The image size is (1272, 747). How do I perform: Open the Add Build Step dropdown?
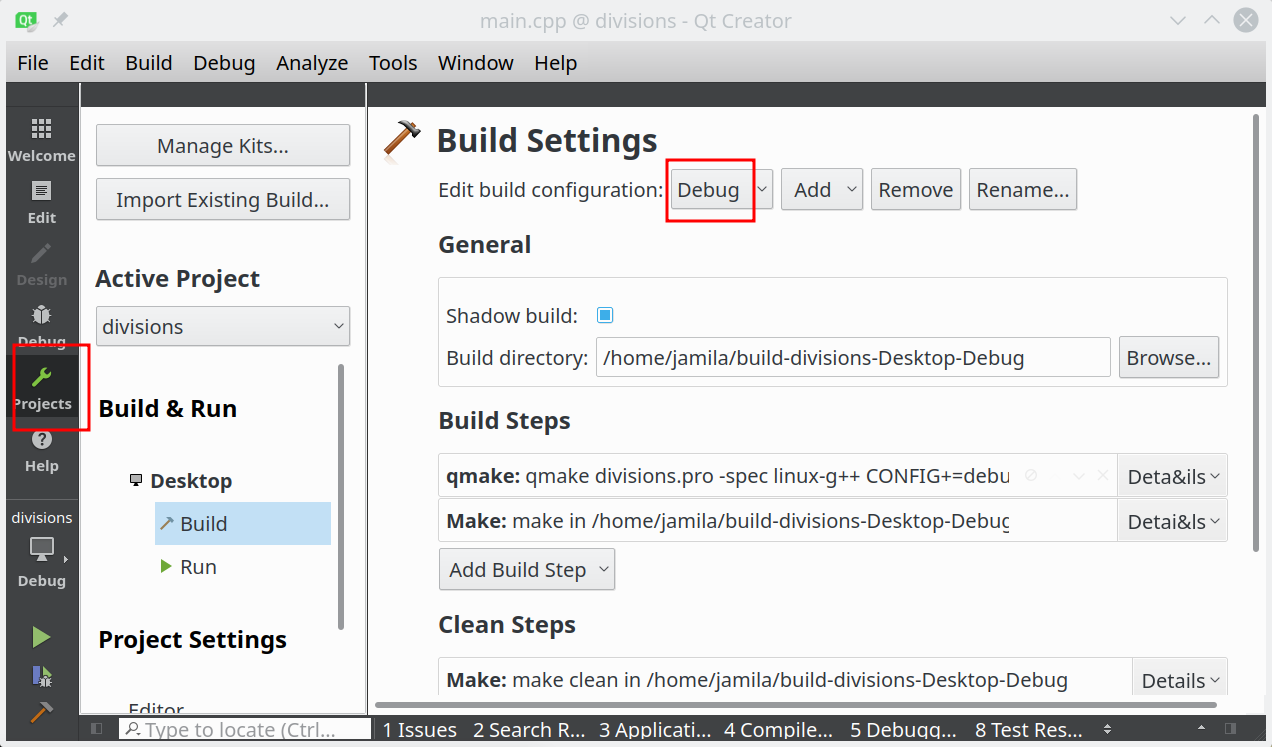527,569
